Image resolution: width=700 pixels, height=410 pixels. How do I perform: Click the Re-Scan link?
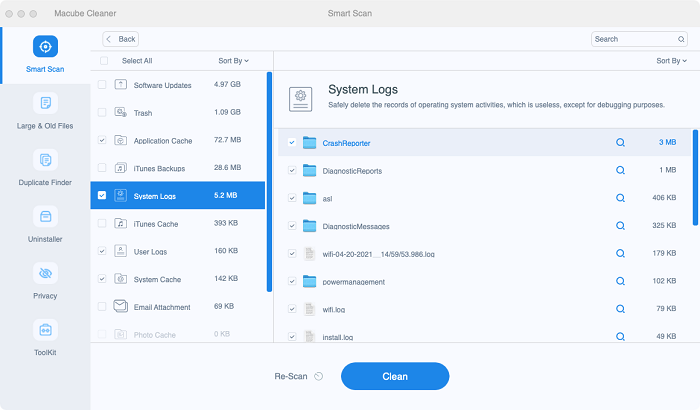pyautogui.click(x=291, y=377)
